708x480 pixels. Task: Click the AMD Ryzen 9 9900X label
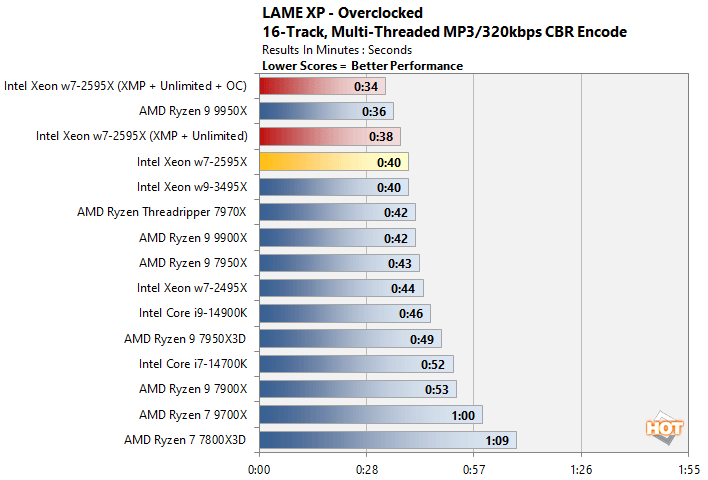point(193,238)
